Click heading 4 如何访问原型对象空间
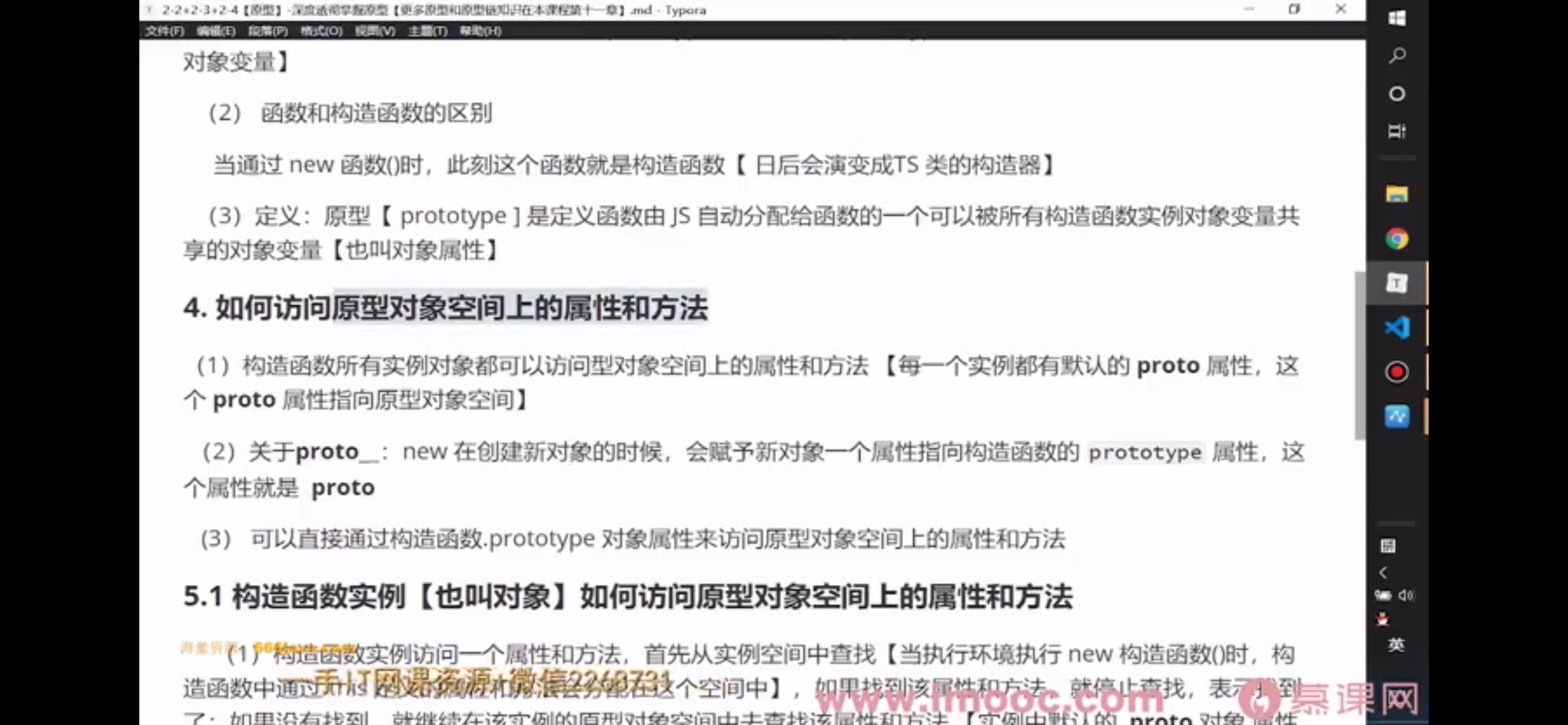Image resolution: width=1568 pixels, height=725 pixels. point(445,308)
